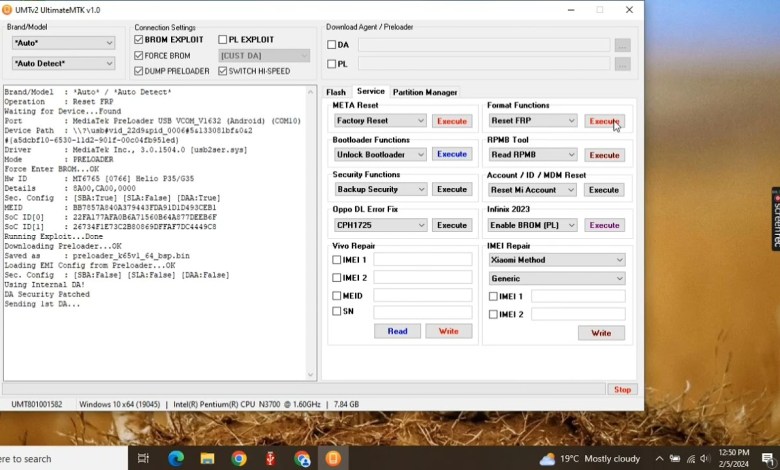Click the PL file browse button
Screen dimensions: 780x470
622,64
